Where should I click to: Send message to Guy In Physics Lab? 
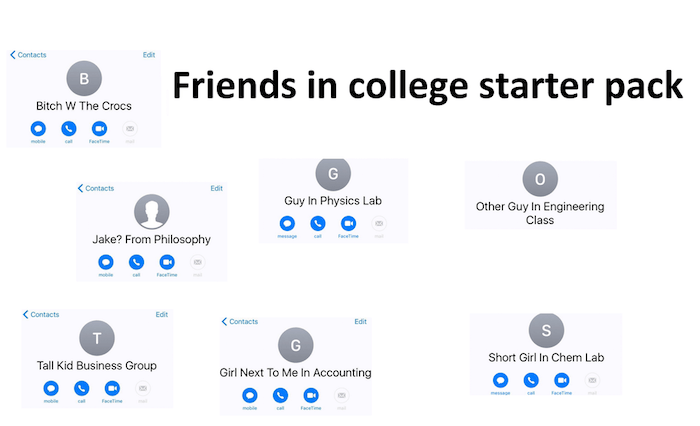[287, 223]
